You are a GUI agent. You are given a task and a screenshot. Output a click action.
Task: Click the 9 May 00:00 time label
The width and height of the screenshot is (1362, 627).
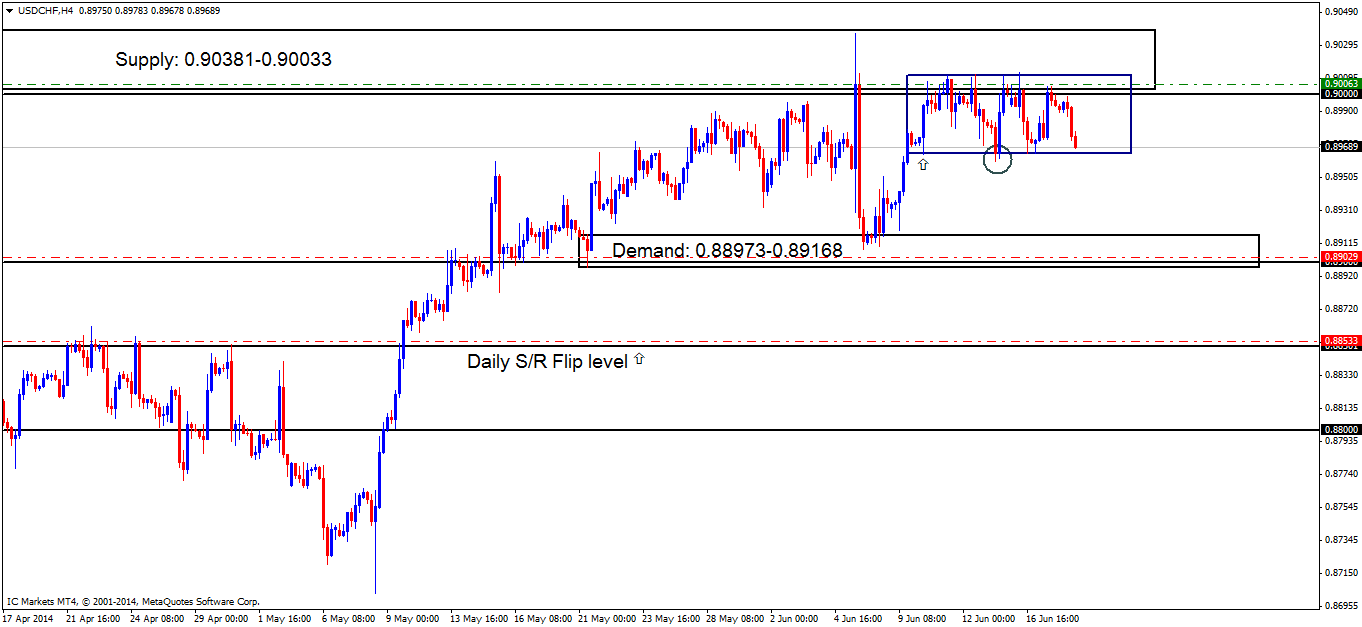tap(412, 619)
